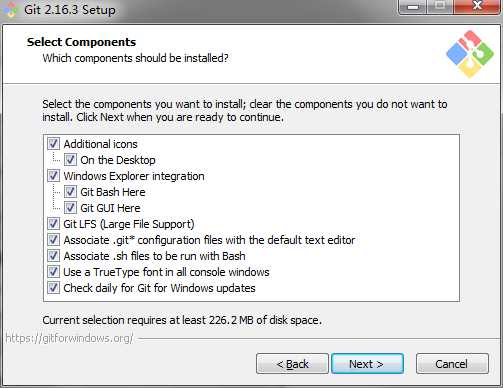The image size is (503, 388).
Task: Toggle the On the Desktop checkbox
Action: [70, 160]
